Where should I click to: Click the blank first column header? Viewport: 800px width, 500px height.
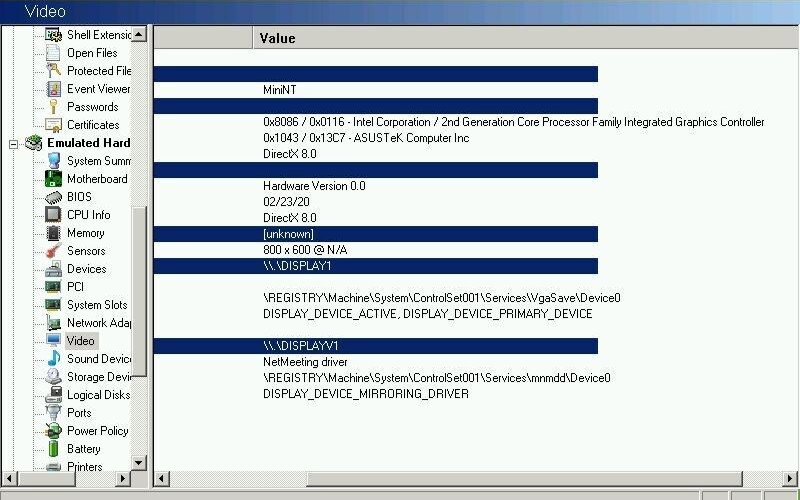[203, 38]
